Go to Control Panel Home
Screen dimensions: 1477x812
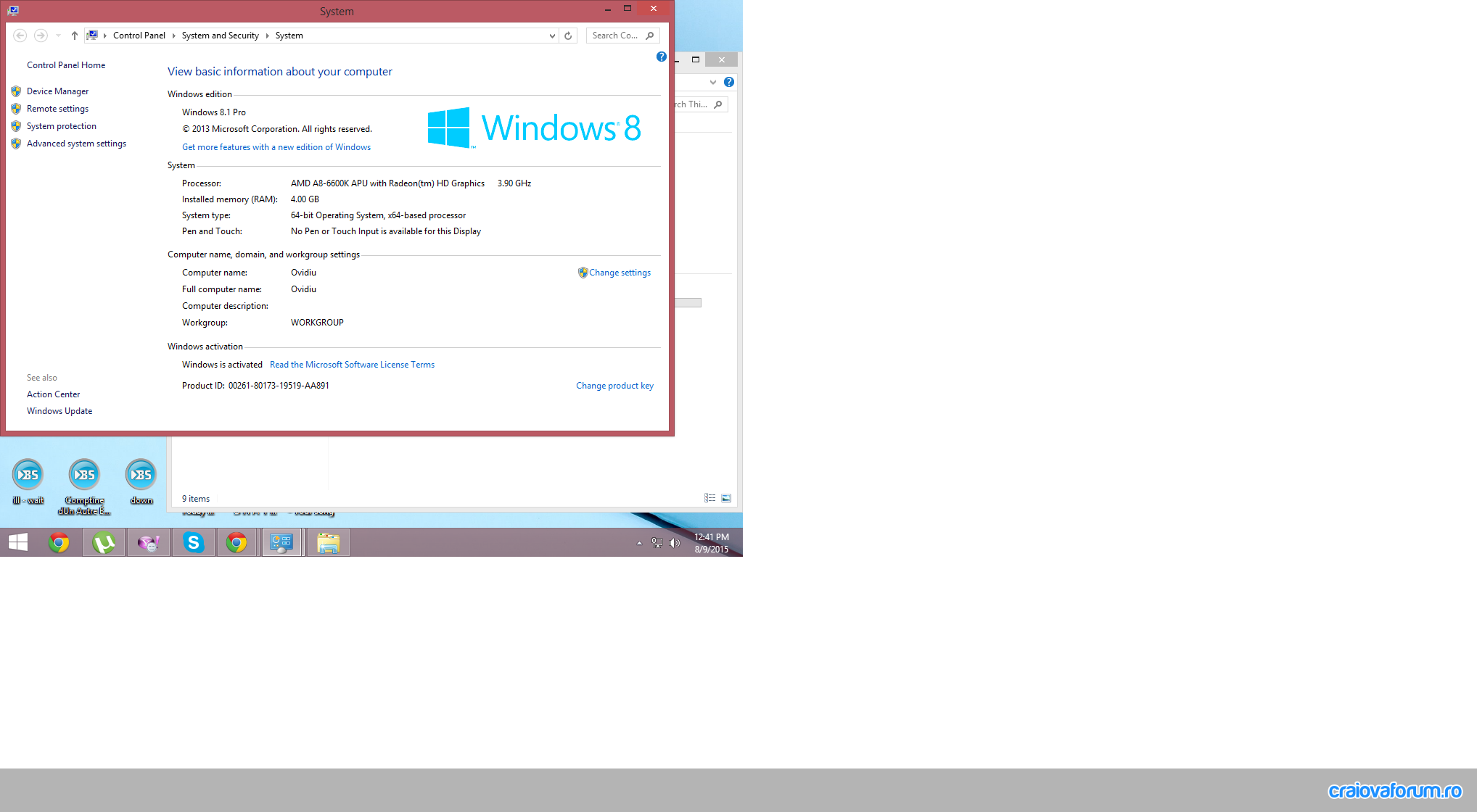[x=66, y=65]
